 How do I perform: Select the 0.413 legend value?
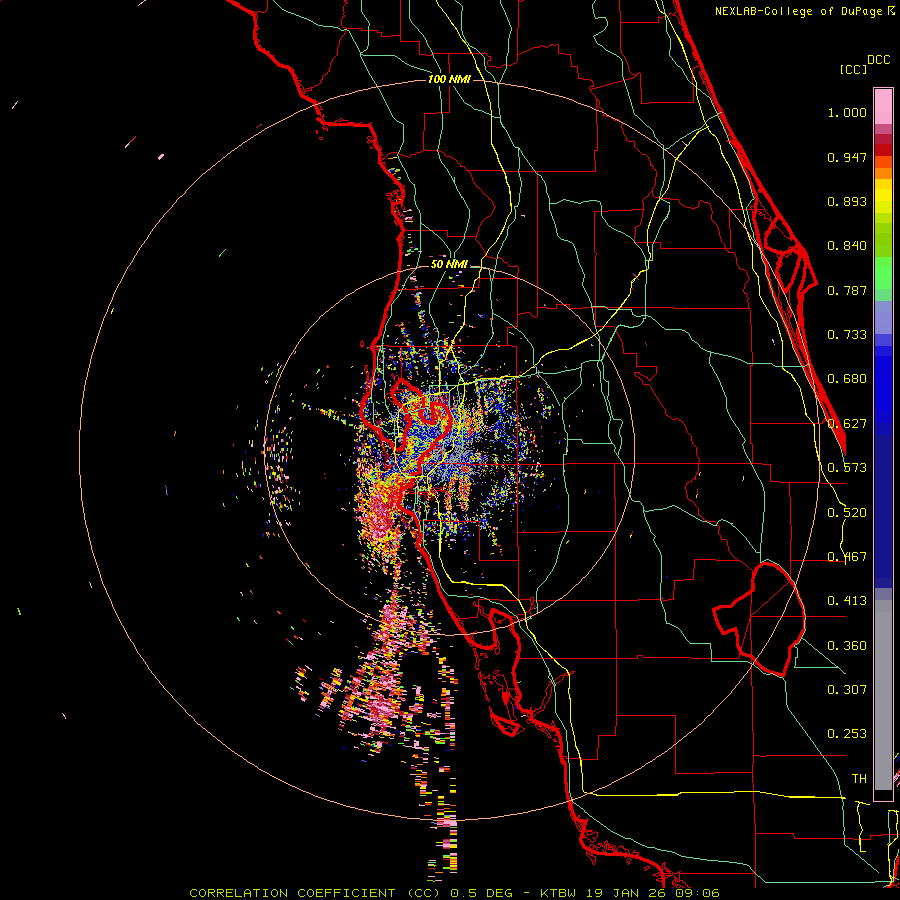(847, 601)
